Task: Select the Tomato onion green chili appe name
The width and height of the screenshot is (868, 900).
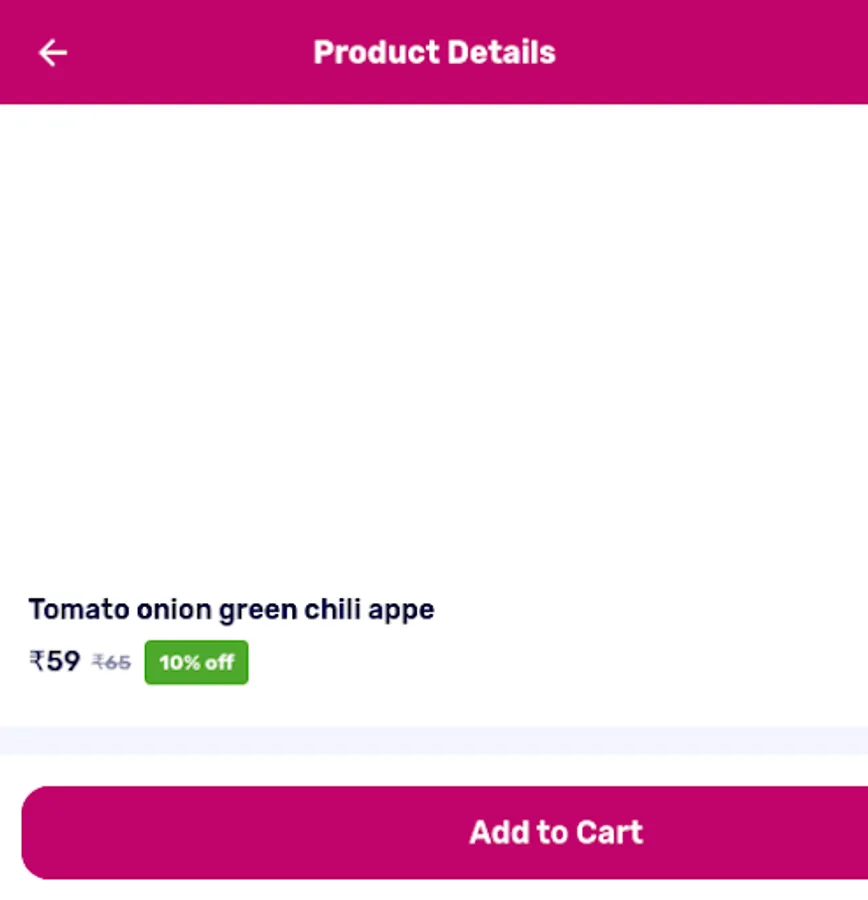Action: (231, 609)
